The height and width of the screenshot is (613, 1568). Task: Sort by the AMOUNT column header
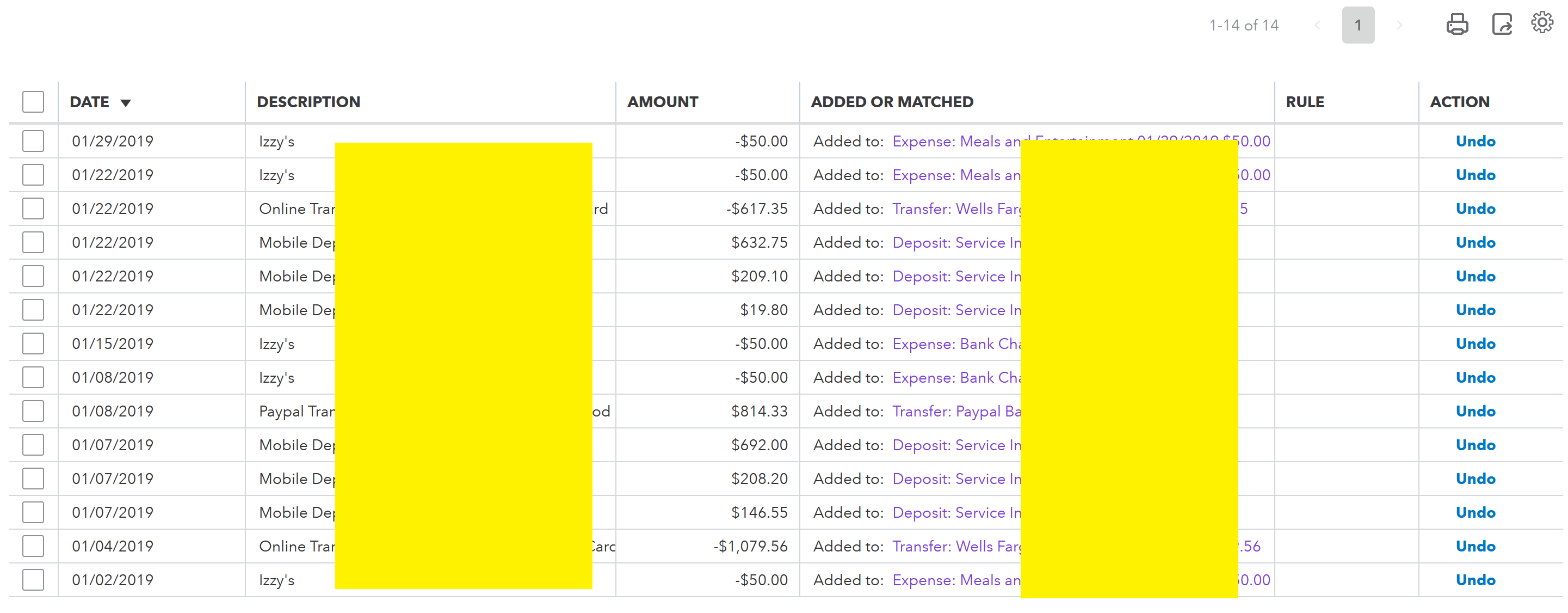coord(662,102)
